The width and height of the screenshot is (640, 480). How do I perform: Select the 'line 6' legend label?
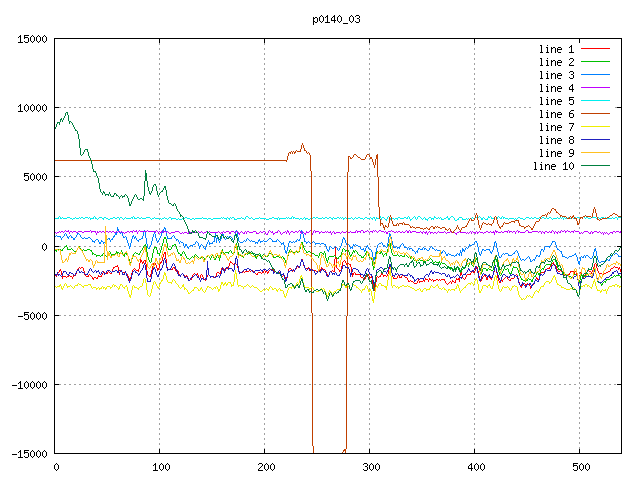(556, 114)
